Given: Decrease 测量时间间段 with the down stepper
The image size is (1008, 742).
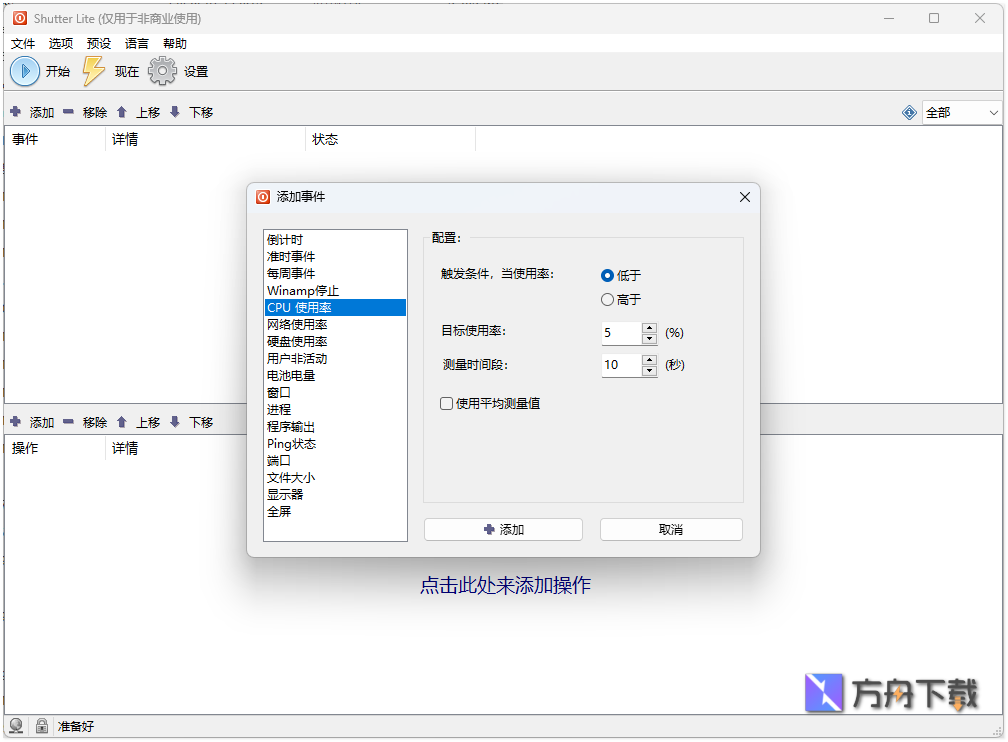Looking at the screenshot, I should pyautogui.click(x=650, y=371).
